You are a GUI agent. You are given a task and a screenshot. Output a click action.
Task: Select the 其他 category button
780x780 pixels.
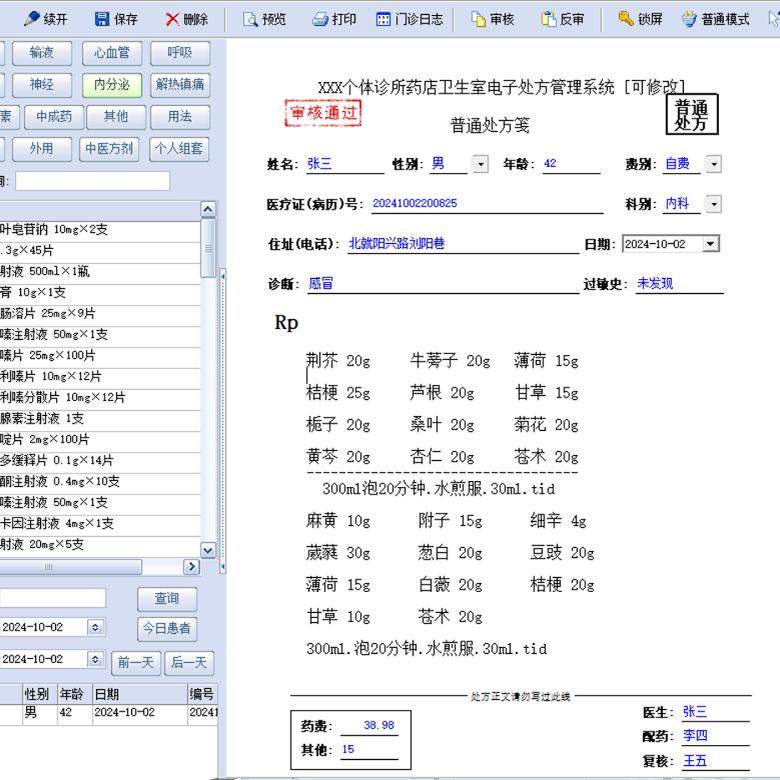click(x=116, y=117)
